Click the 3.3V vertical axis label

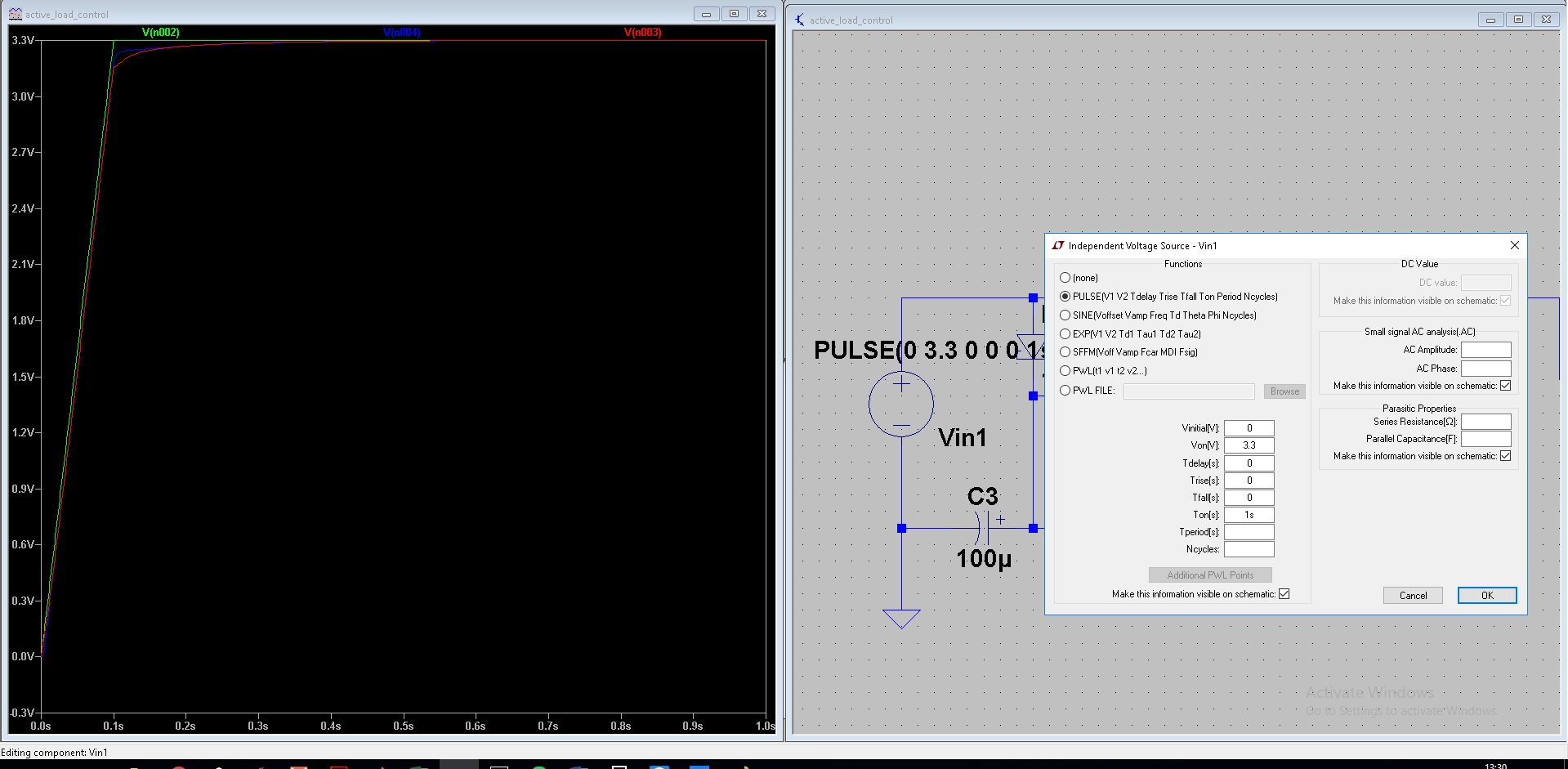[x=23, y=40]
